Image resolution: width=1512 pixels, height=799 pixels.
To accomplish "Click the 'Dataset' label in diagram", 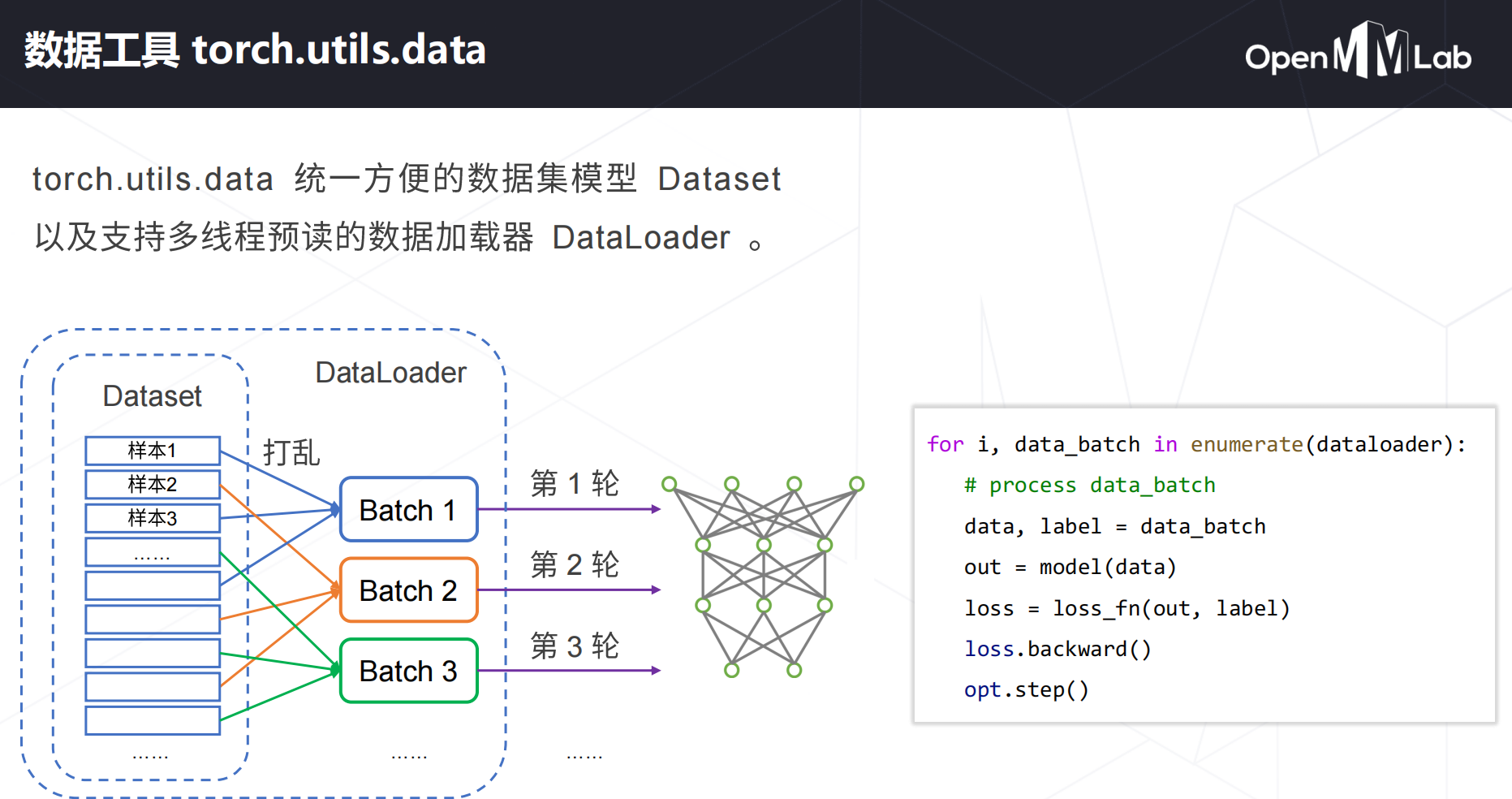I will [152, 396].
